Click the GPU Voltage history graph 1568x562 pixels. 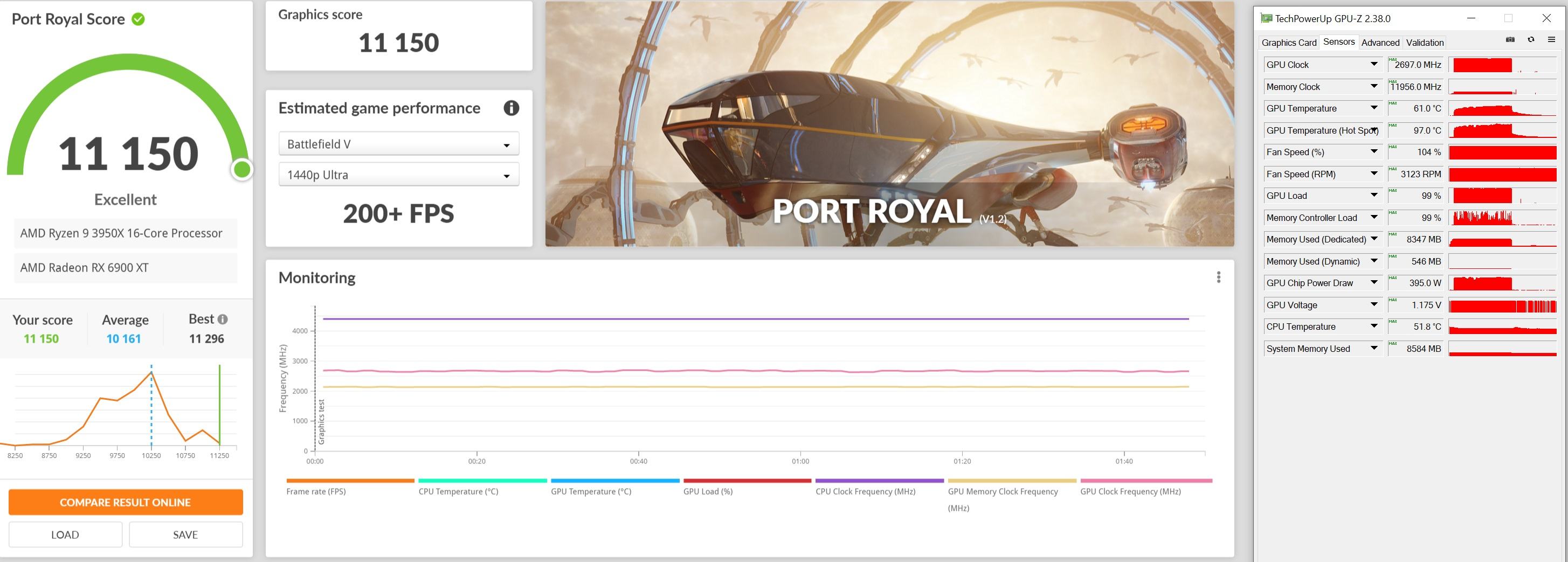(1502, 305)
